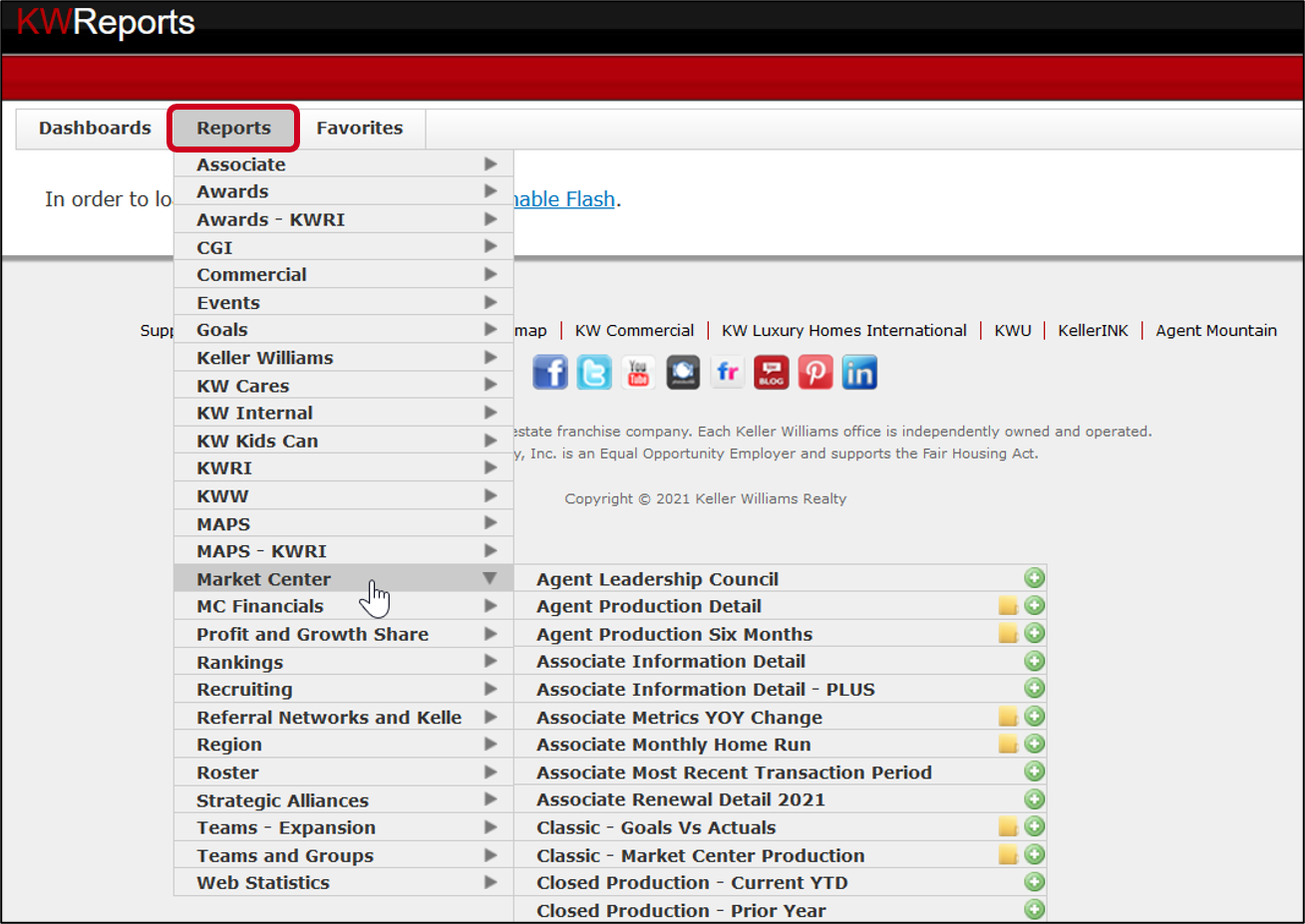Viewport: 1305px width, 924px height.
Task: Open the fr social icon
Action: click(x=727, y=373)
